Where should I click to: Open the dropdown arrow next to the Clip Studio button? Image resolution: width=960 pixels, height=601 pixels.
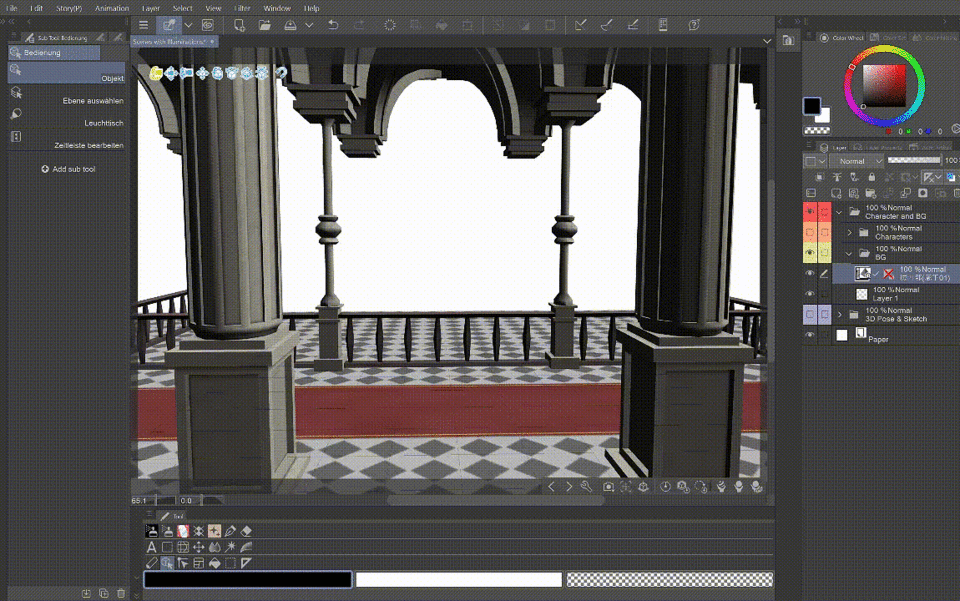189,25
